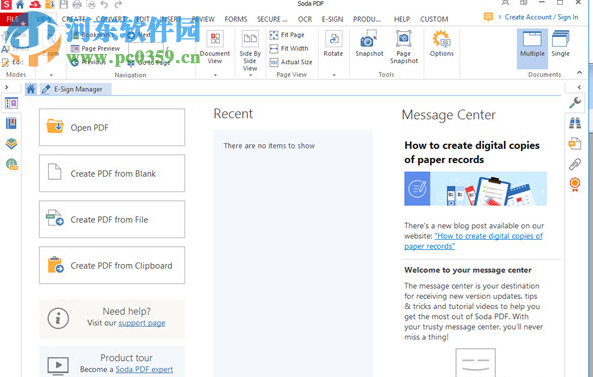The image size is (593, 377).
Task: Collapse the right sidebar panel arrow
Action: [579, 87]
